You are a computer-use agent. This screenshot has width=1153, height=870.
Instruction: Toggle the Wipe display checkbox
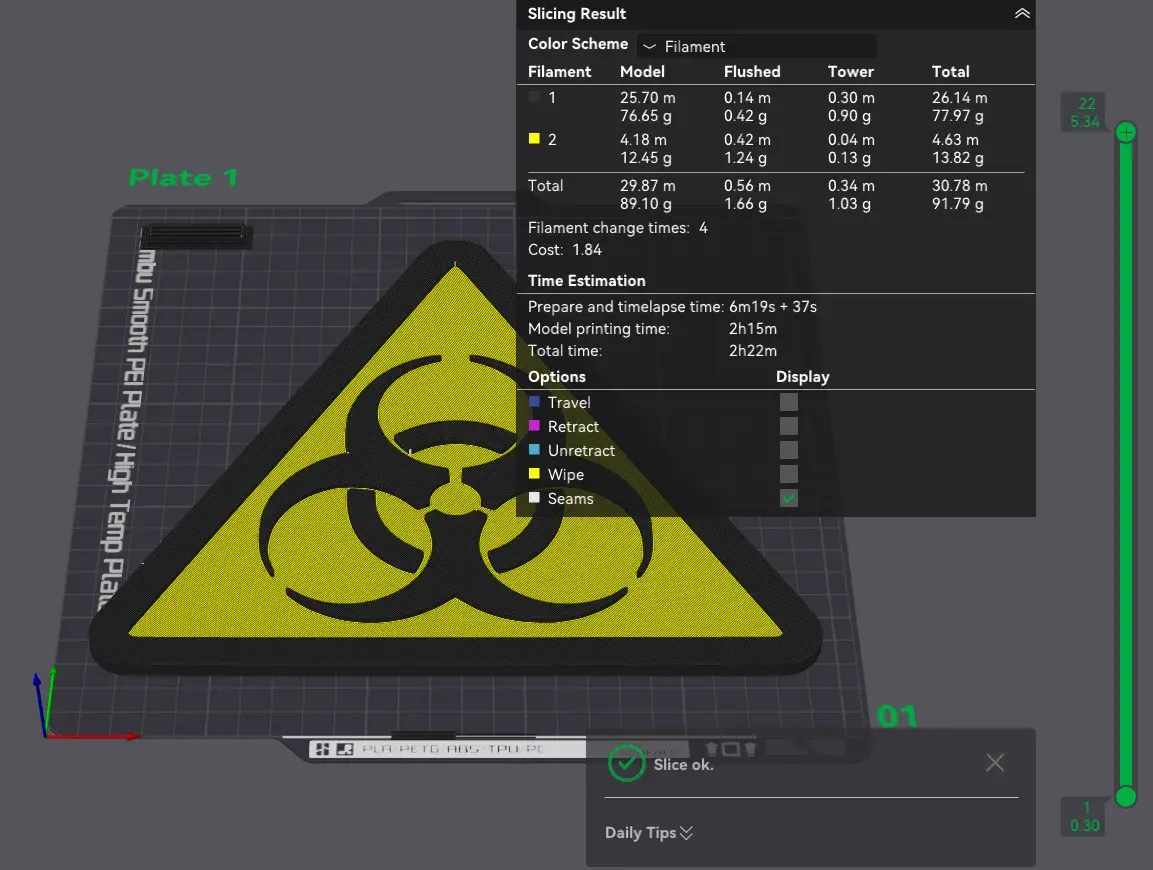tap(789, 474)
